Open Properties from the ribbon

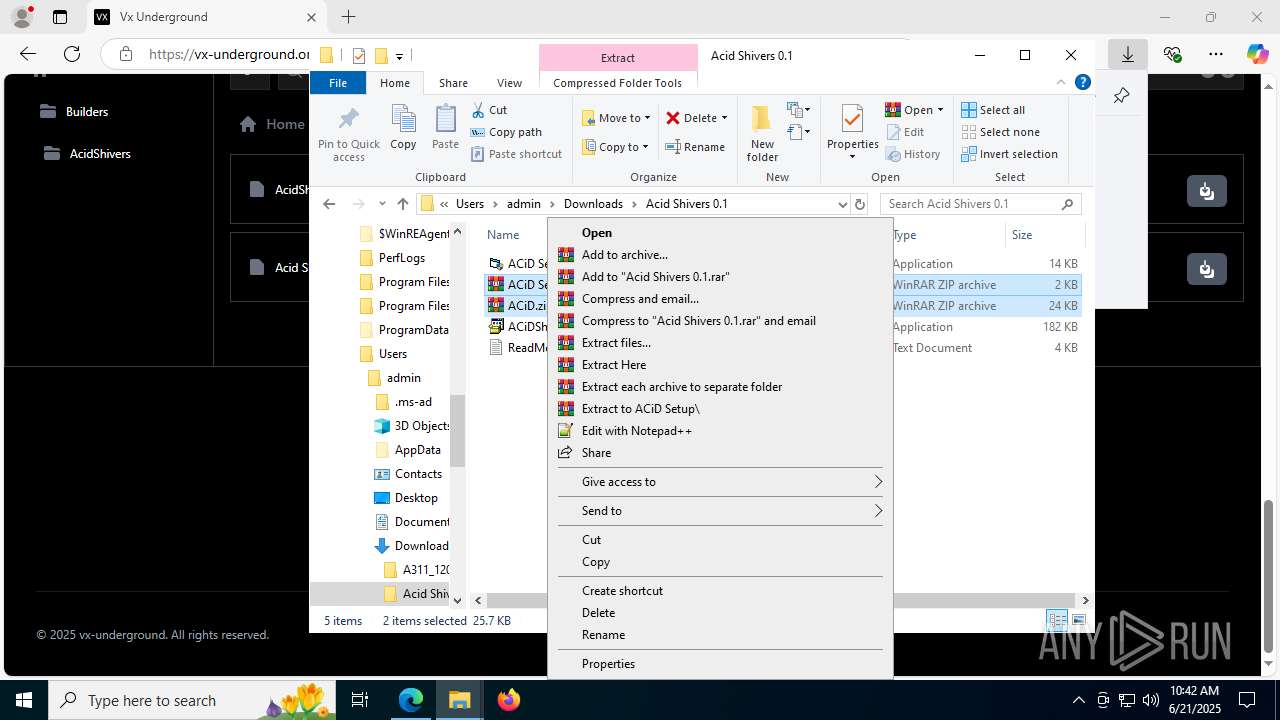click(x=852, y=133)
